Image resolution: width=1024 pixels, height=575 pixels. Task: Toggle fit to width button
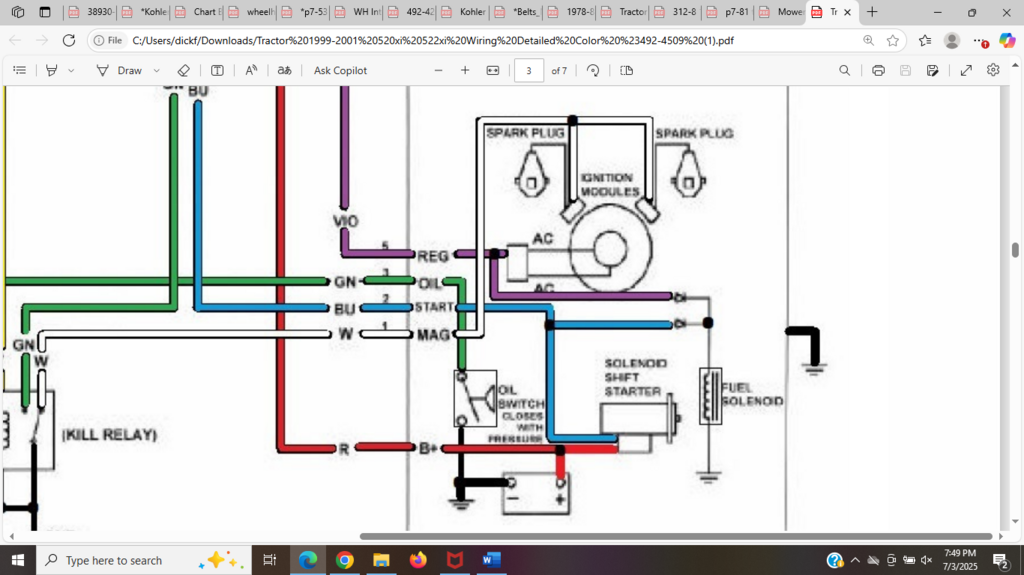(x=492, y=71)
